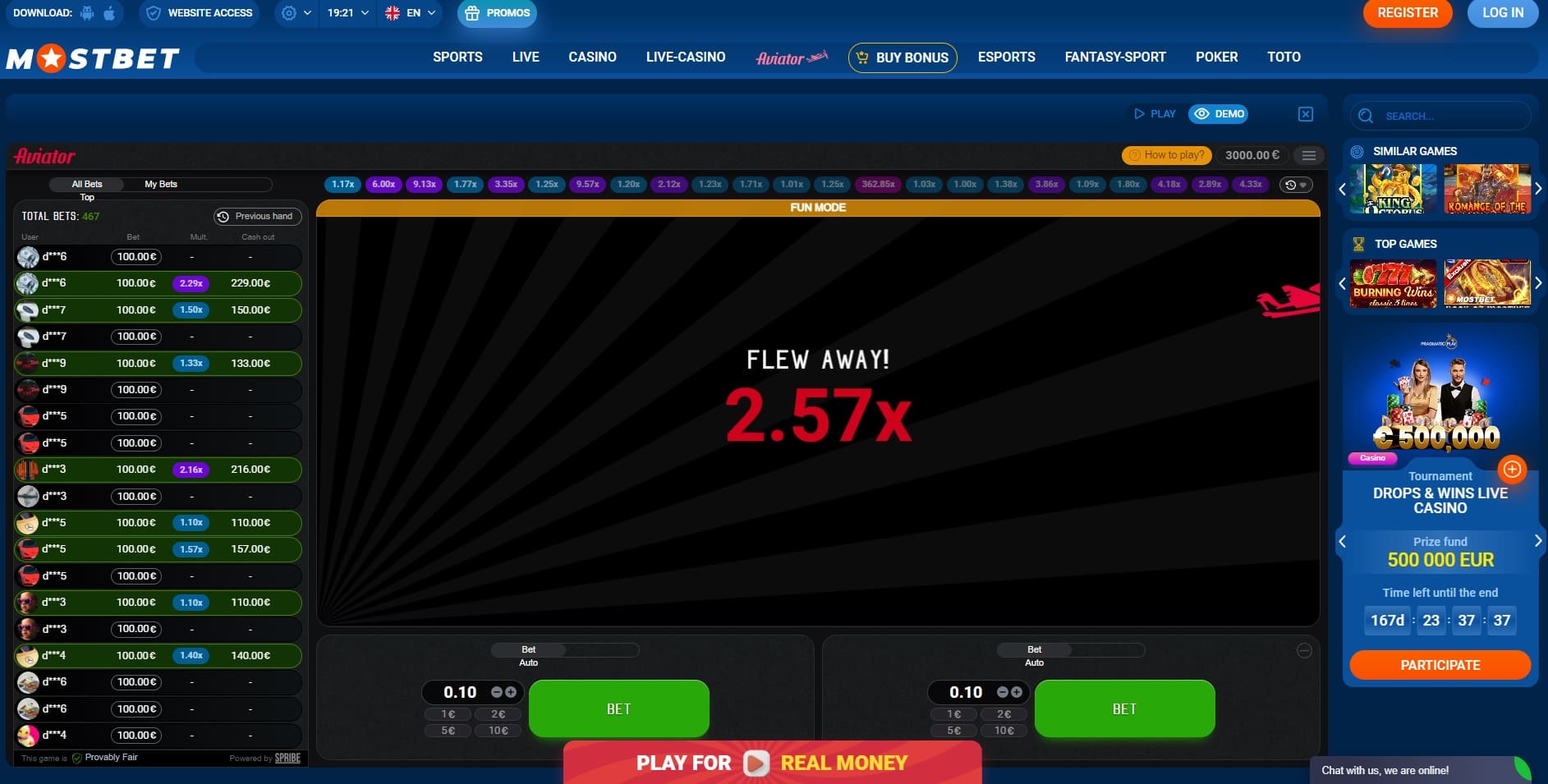Click the orange plus icon on tournament banner
The height and width of the screenshot is (784, 1548).
click(1512, 469)
